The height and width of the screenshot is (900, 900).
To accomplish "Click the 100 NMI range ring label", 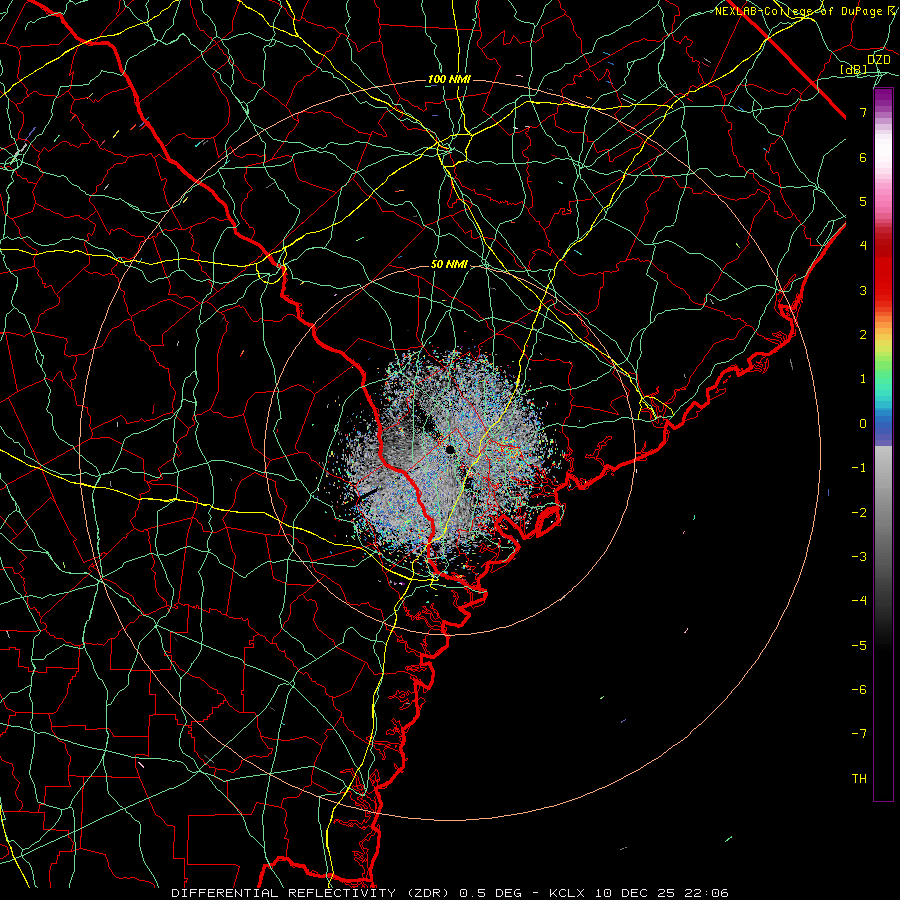I will 449,79.
